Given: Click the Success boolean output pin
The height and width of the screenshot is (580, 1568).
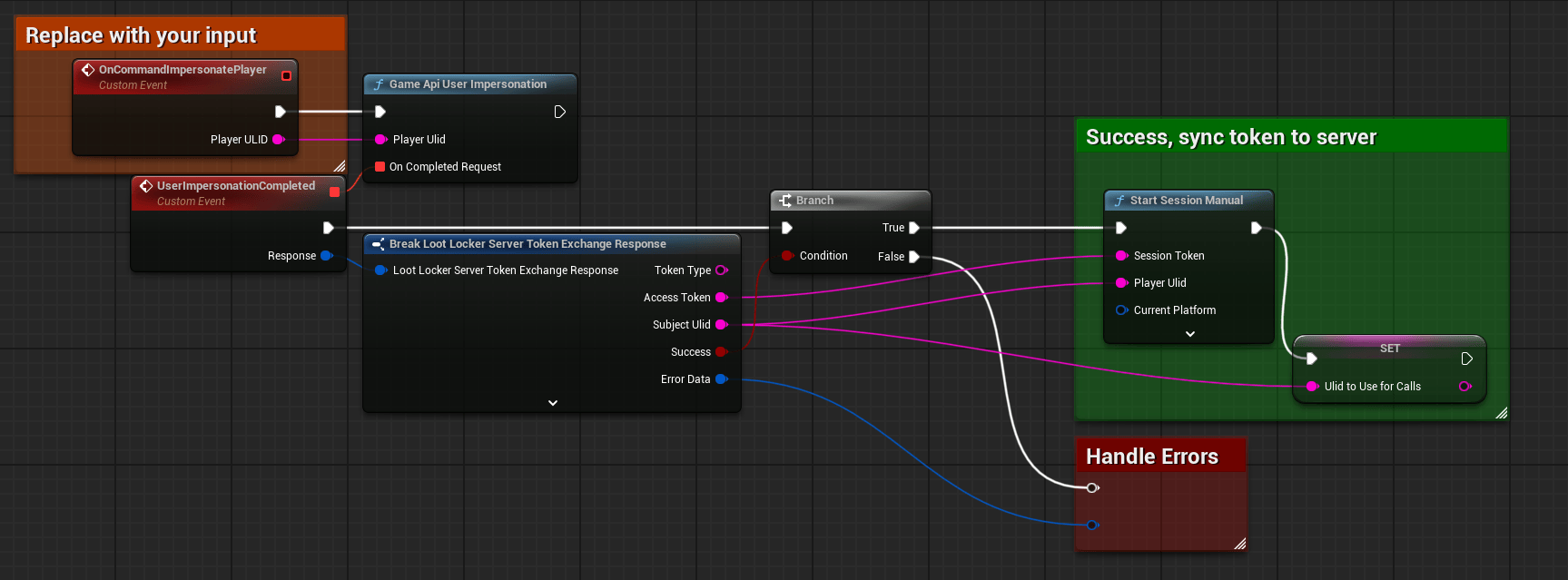Looking at the screenshot, I should pyautogui.click(x=722, y=352).
